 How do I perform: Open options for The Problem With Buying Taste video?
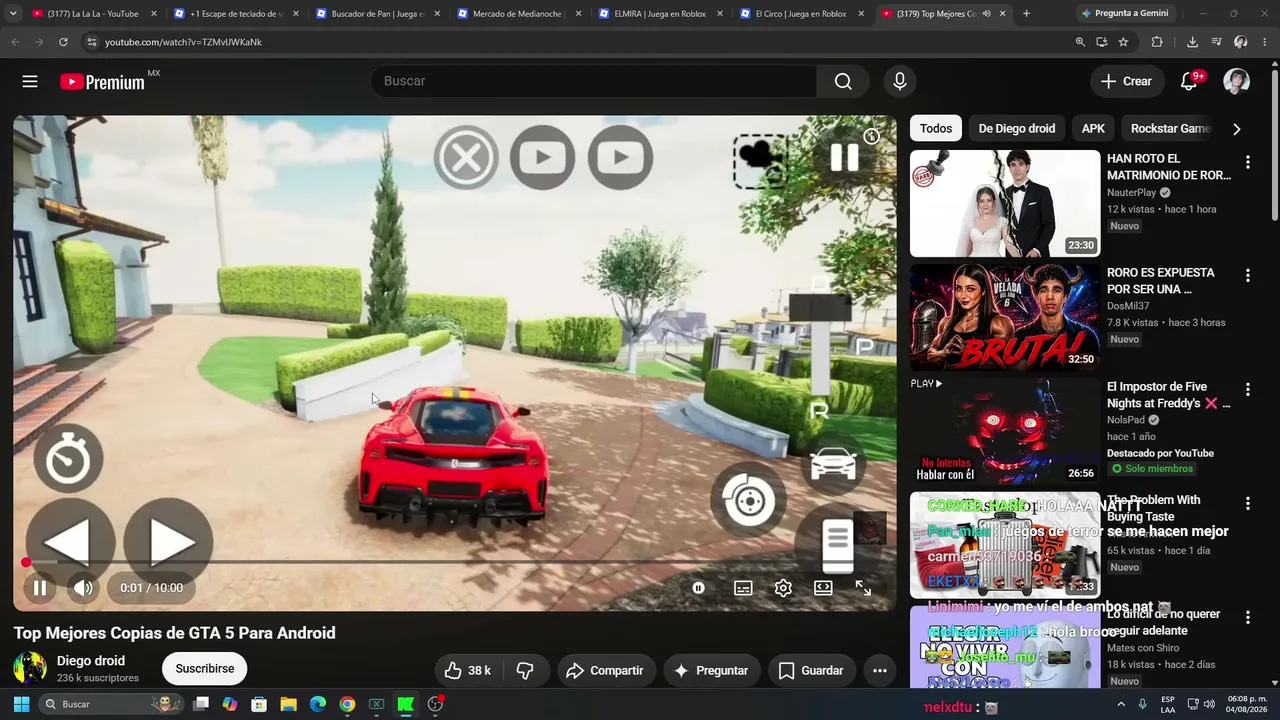pyautogui.click(x=1247, y=504)
